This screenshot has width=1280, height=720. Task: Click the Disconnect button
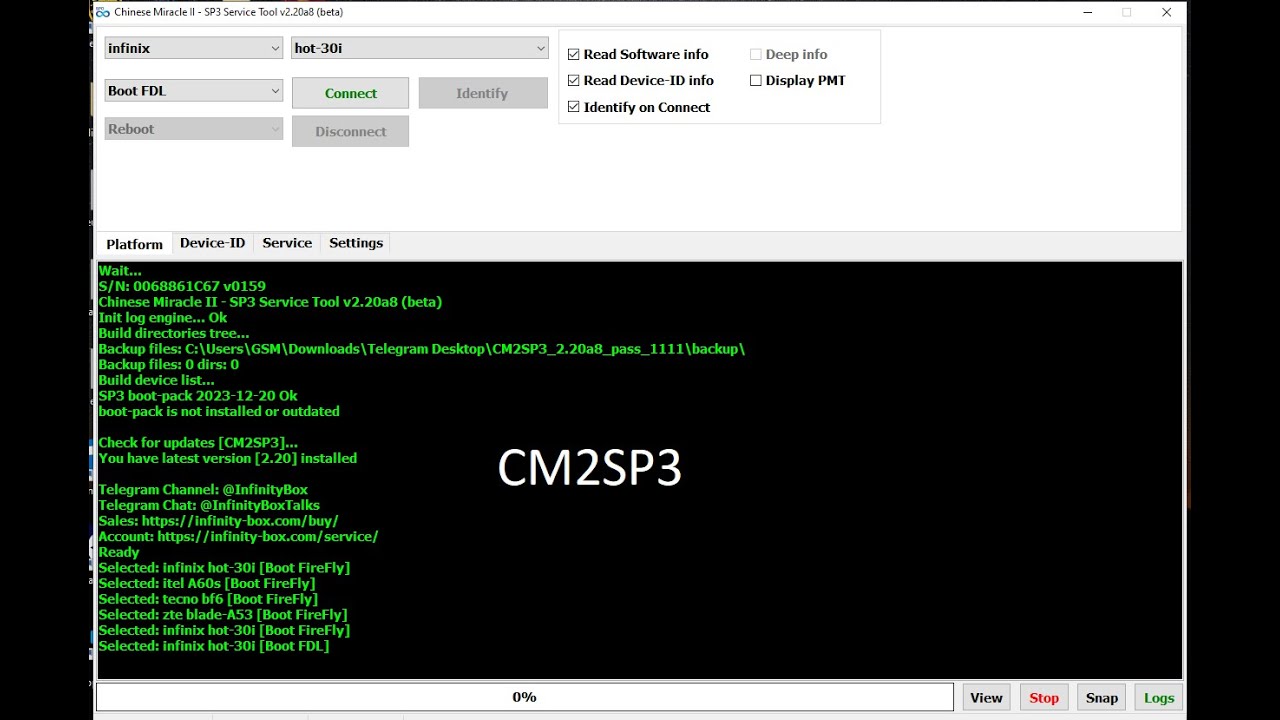coord(350,131)
